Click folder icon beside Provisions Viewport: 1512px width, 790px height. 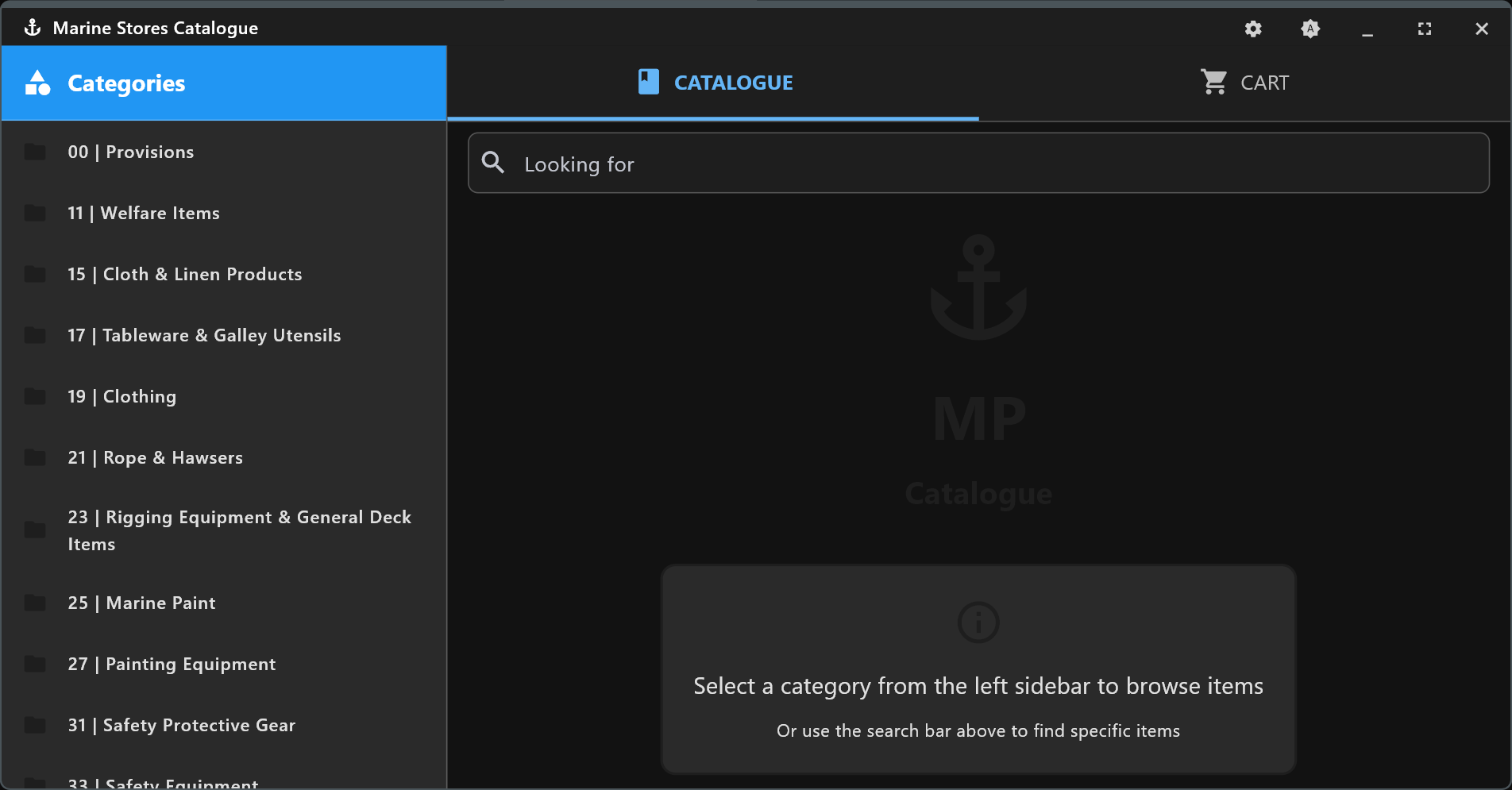[x=35, y=152]
